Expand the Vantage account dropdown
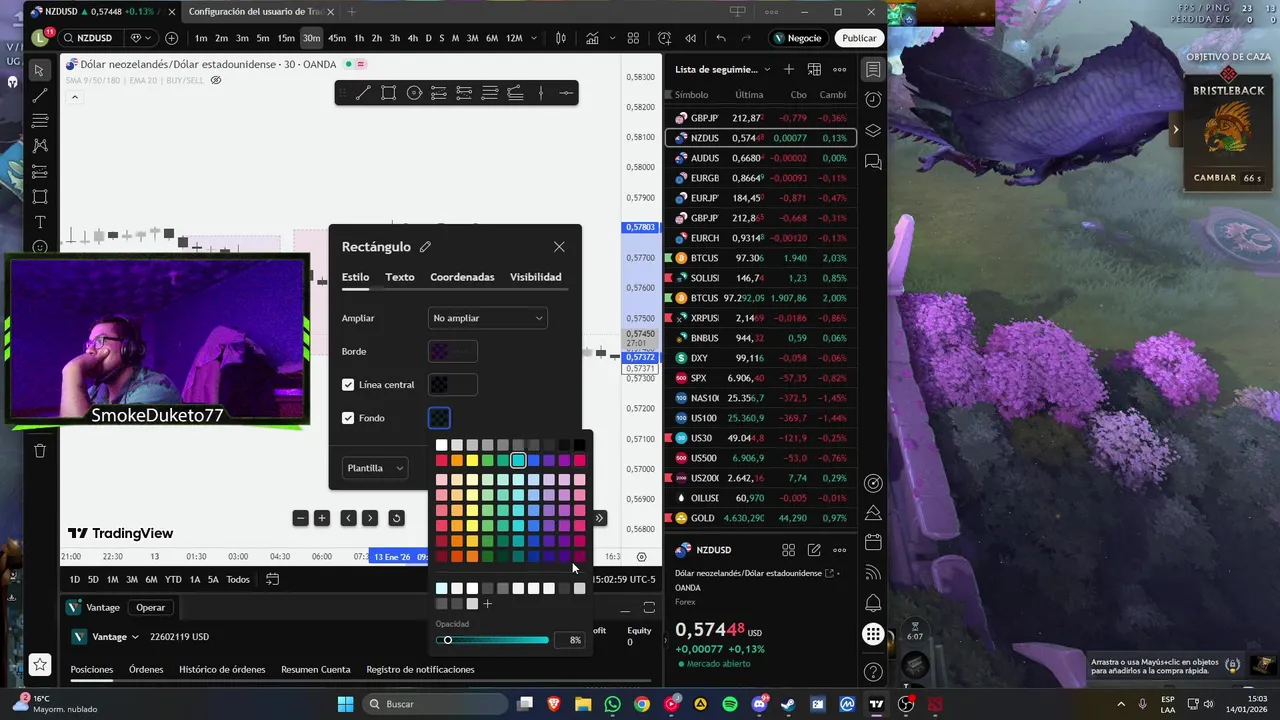1280x720 pixels. [x=135, y=637]
